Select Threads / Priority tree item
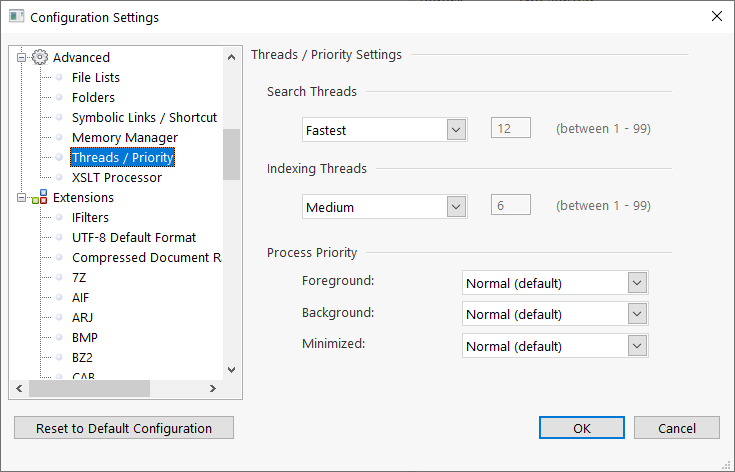This screenshot has height=472, width=735. [122, 157]
